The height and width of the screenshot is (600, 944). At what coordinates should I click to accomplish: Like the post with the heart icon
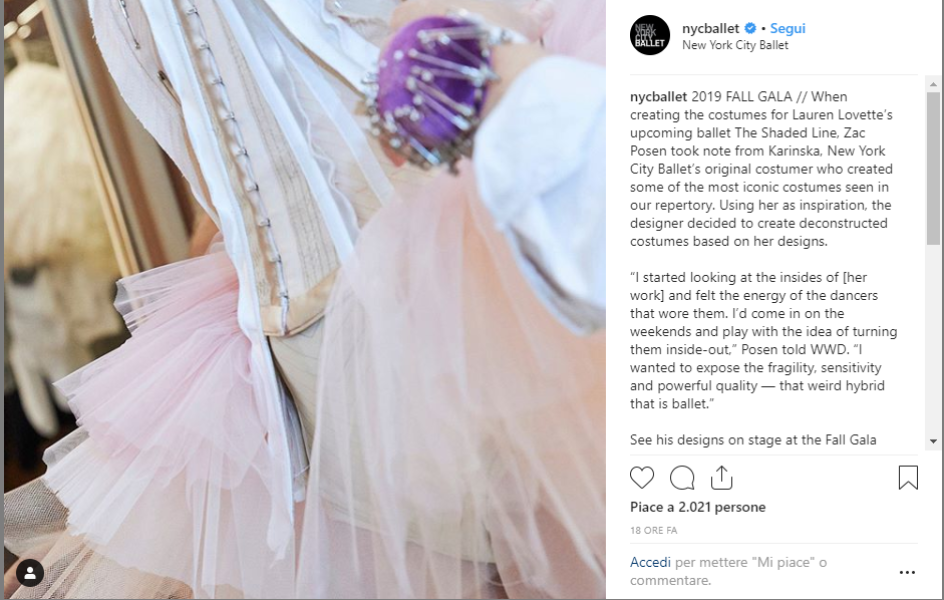tap(642, 478)
